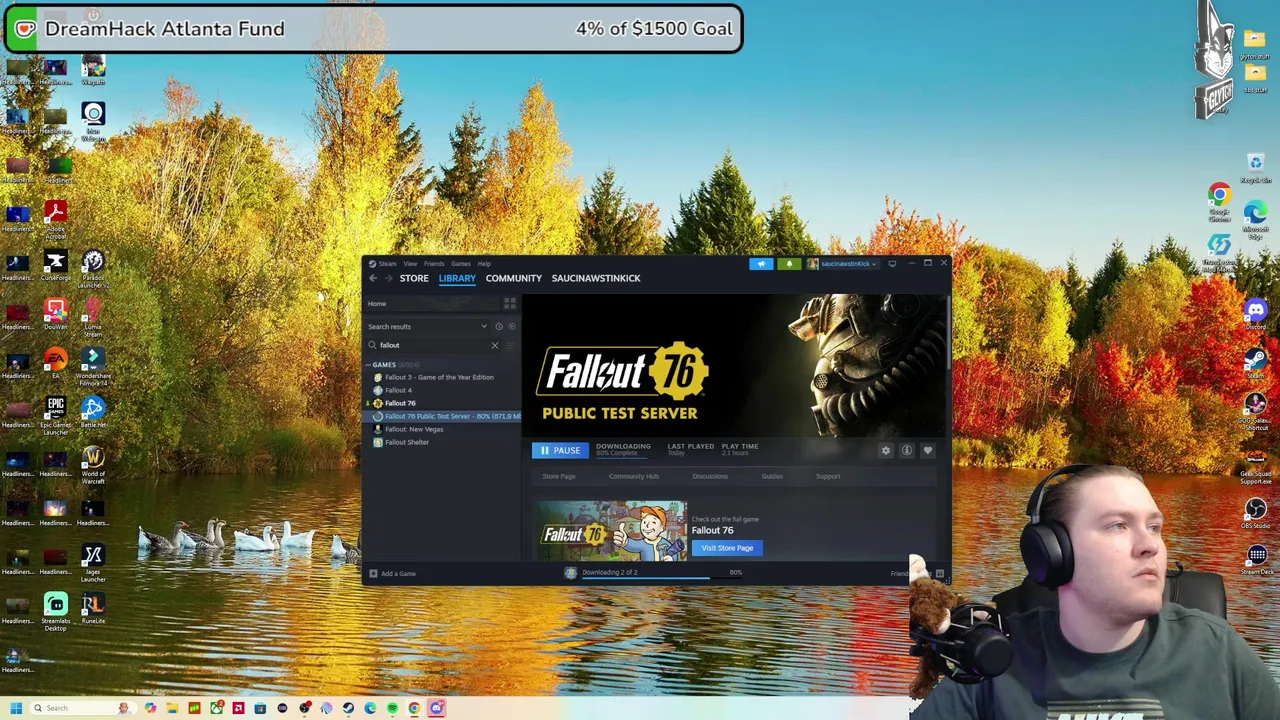Toggle library grid view icon beside Home
The height and width of the screenshot is (720, 1280).
(510, 303)
